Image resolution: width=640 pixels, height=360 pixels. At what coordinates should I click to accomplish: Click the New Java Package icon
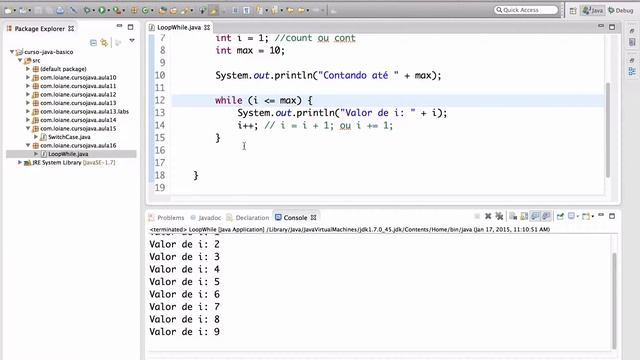pos(134,10)
